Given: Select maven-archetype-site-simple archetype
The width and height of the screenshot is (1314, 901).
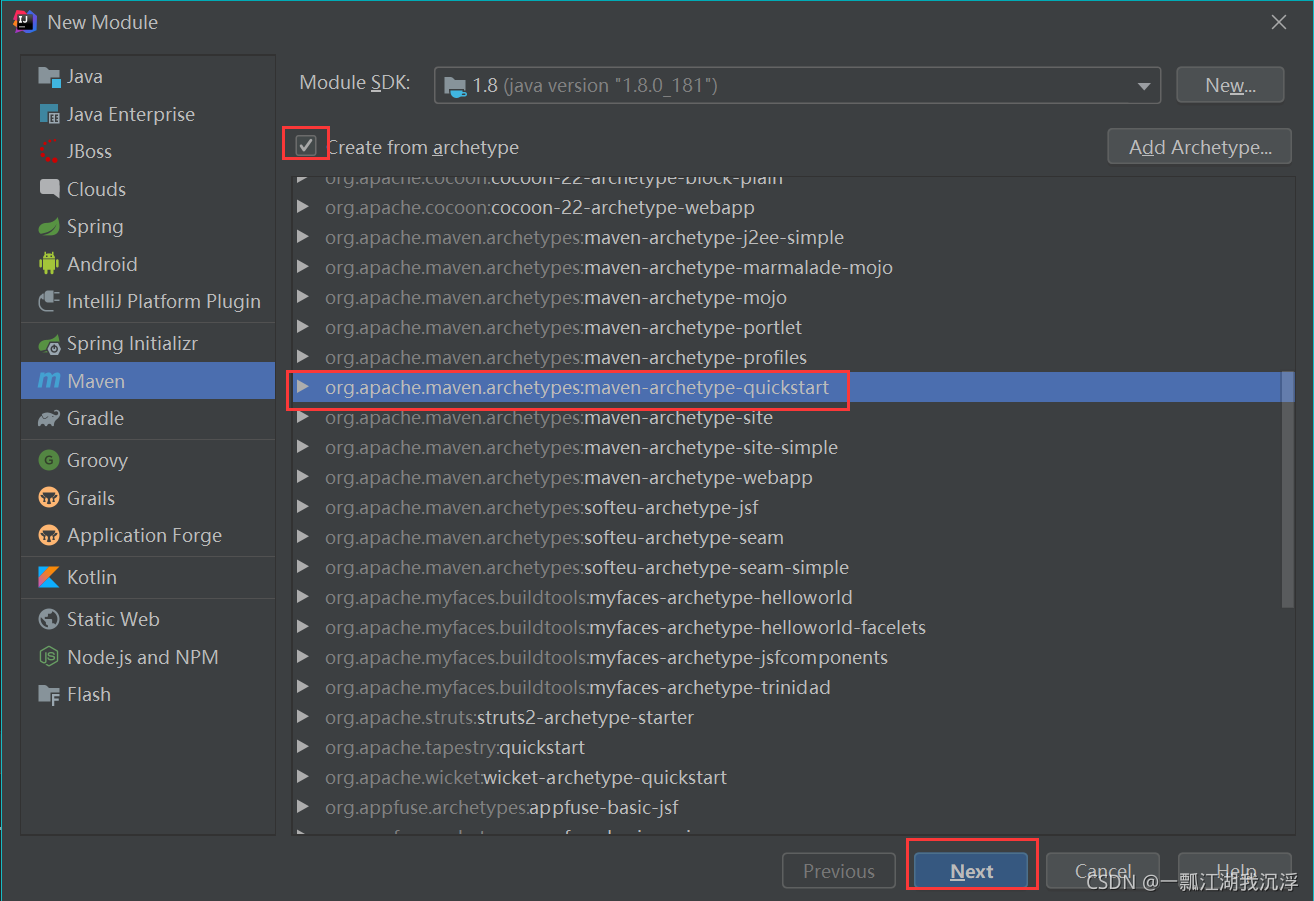Looking at the screenshot, I should (x=786, y=448).
